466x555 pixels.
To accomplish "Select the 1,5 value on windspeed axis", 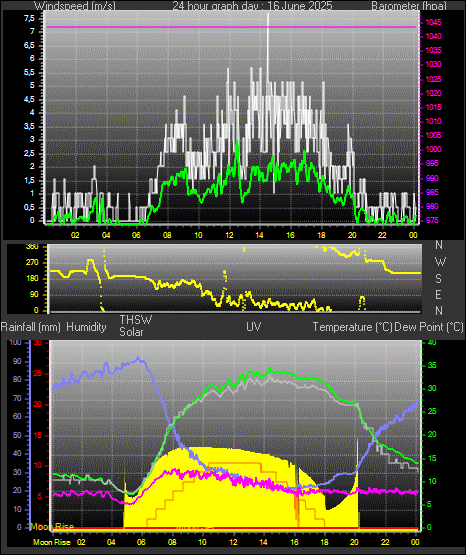I will click(x=29, y=180).
